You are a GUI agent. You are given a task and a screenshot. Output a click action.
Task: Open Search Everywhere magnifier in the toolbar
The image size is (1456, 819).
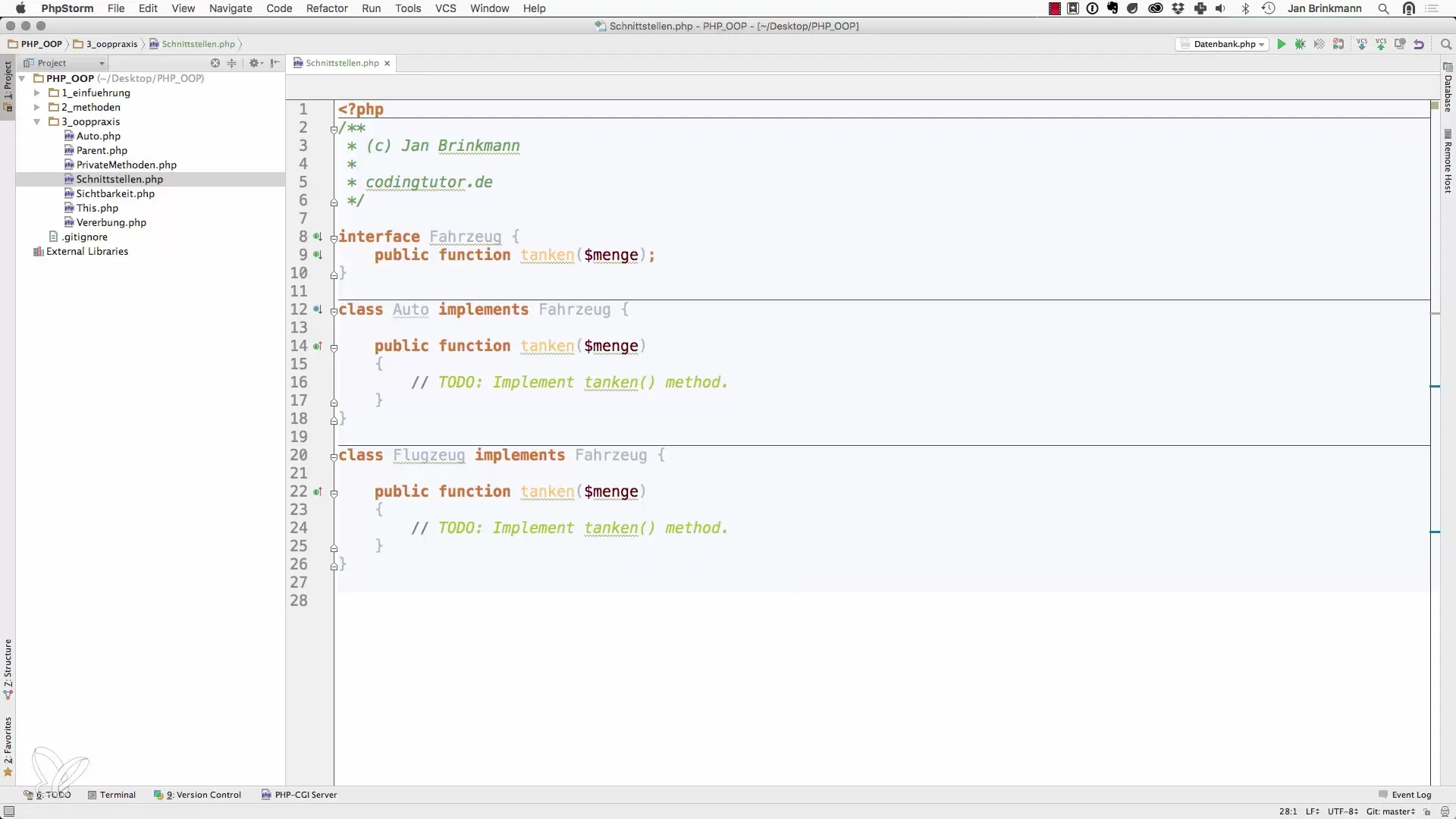1445,44
